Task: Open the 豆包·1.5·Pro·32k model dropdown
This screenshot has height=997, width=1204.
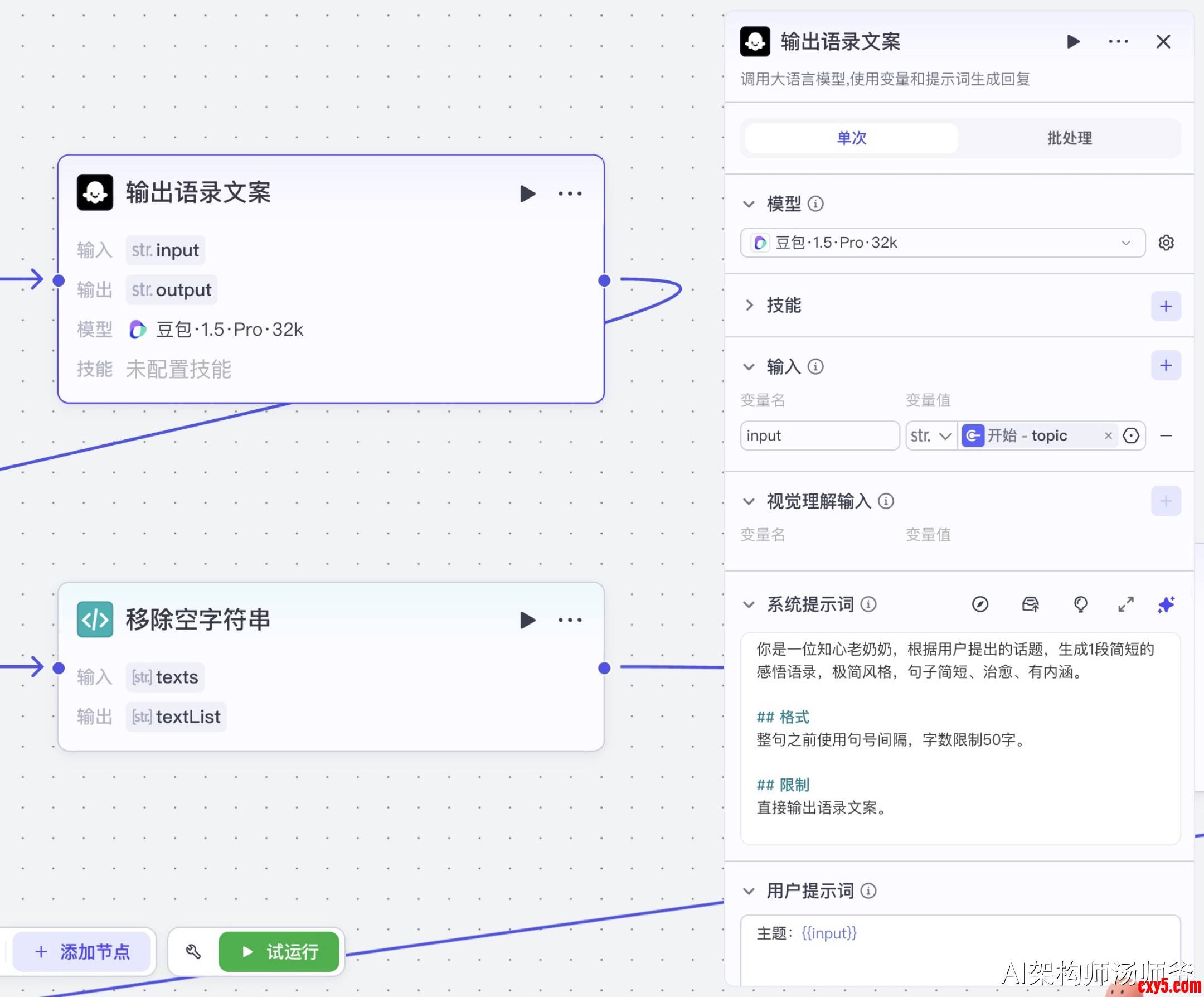Action: click(x=942, y=243)
